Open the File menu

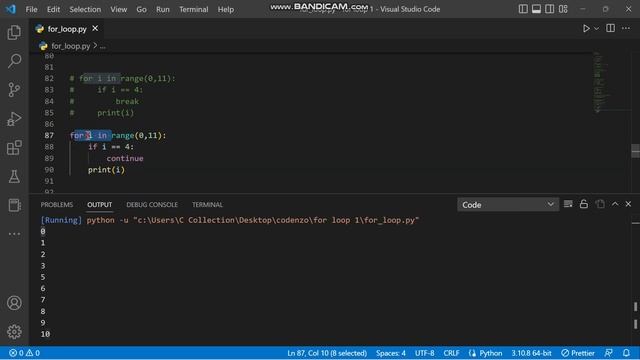point(31,9)
